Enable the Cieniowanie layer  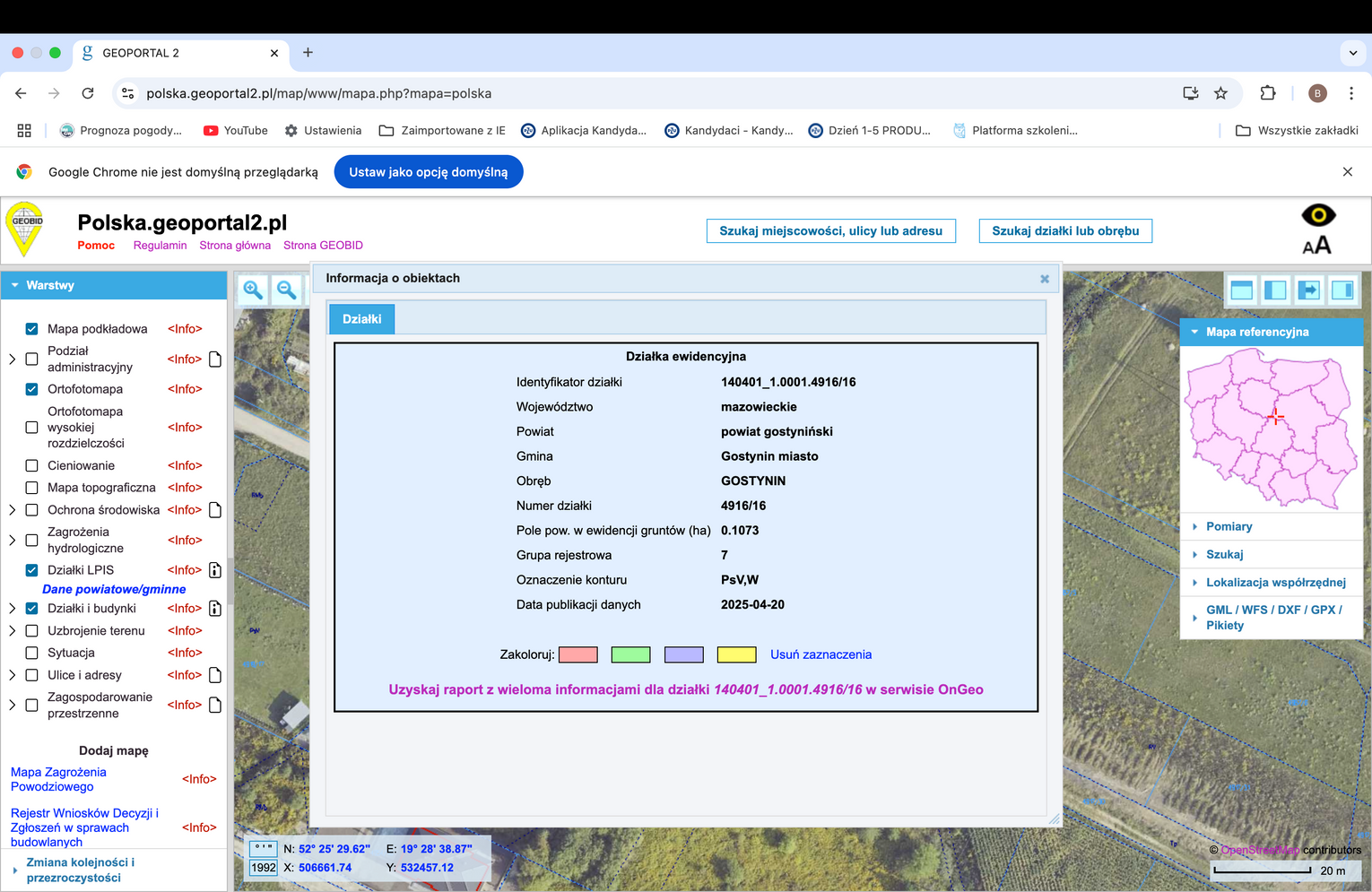pos(31,466)
